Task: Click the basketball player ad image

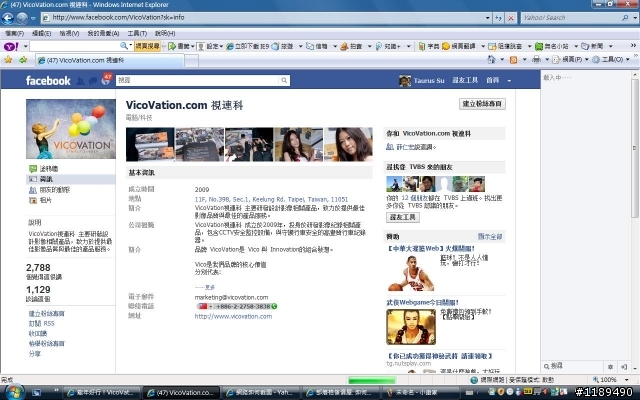Action: pos(411,273)
